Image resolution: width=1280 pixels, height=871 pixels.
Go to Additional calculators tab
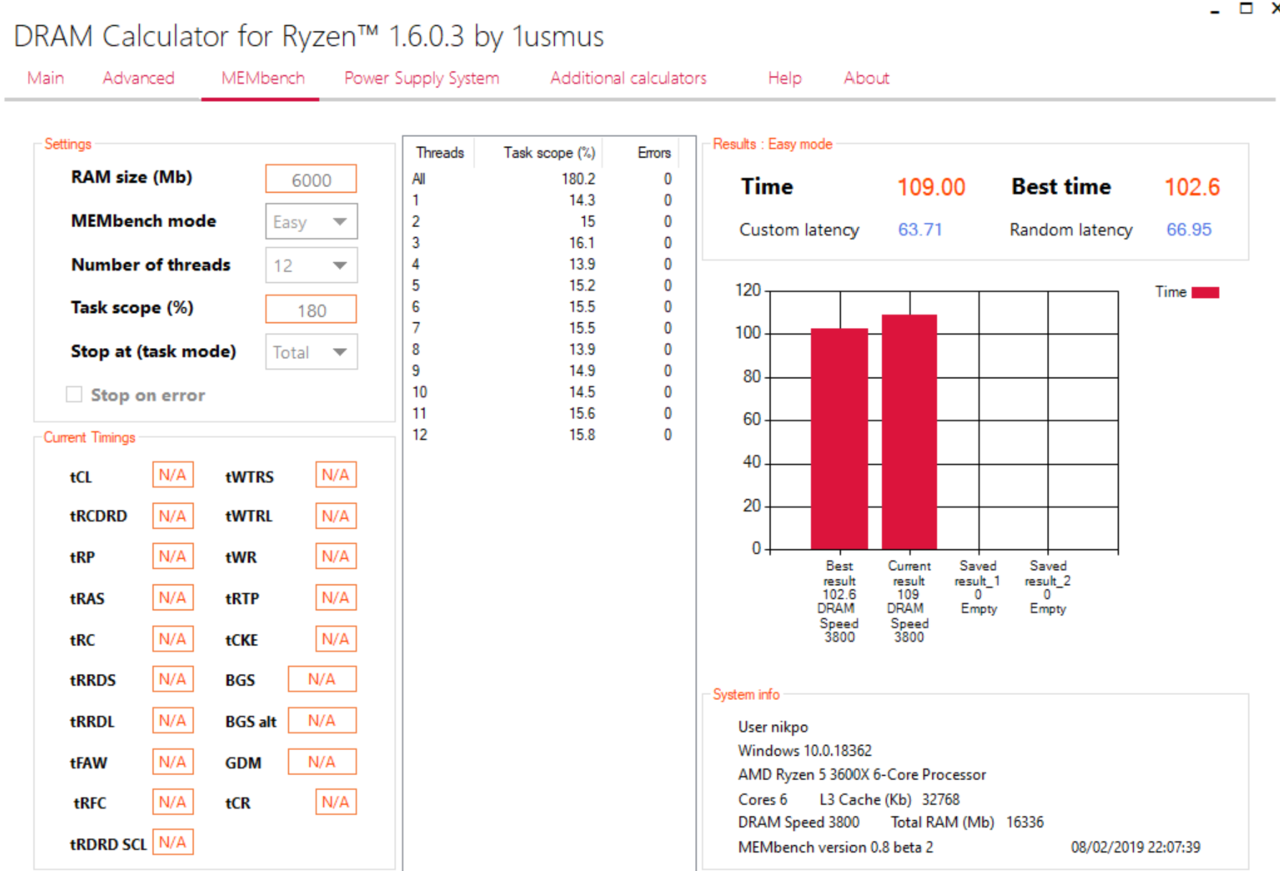[628, 78]
